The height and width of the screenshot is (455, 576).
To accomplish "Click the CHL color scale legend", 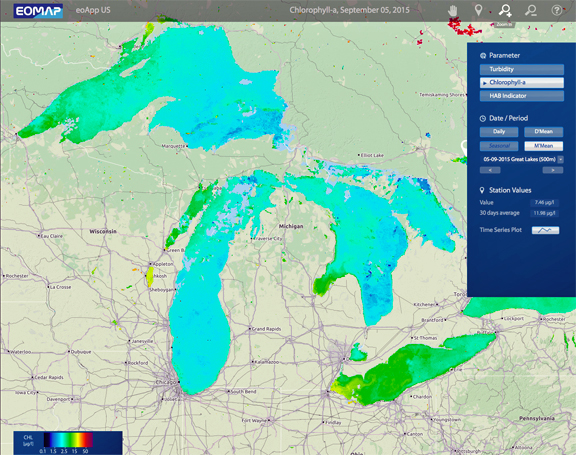I will click(68, 443).
